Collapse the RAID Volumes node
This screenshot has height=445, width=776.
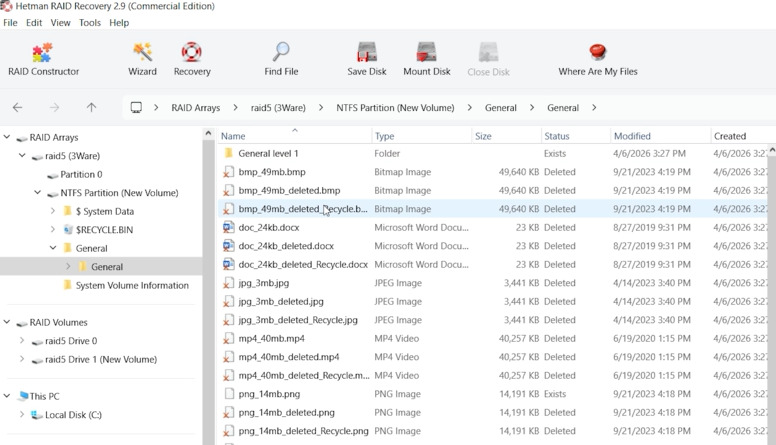[x=7, y=322]
